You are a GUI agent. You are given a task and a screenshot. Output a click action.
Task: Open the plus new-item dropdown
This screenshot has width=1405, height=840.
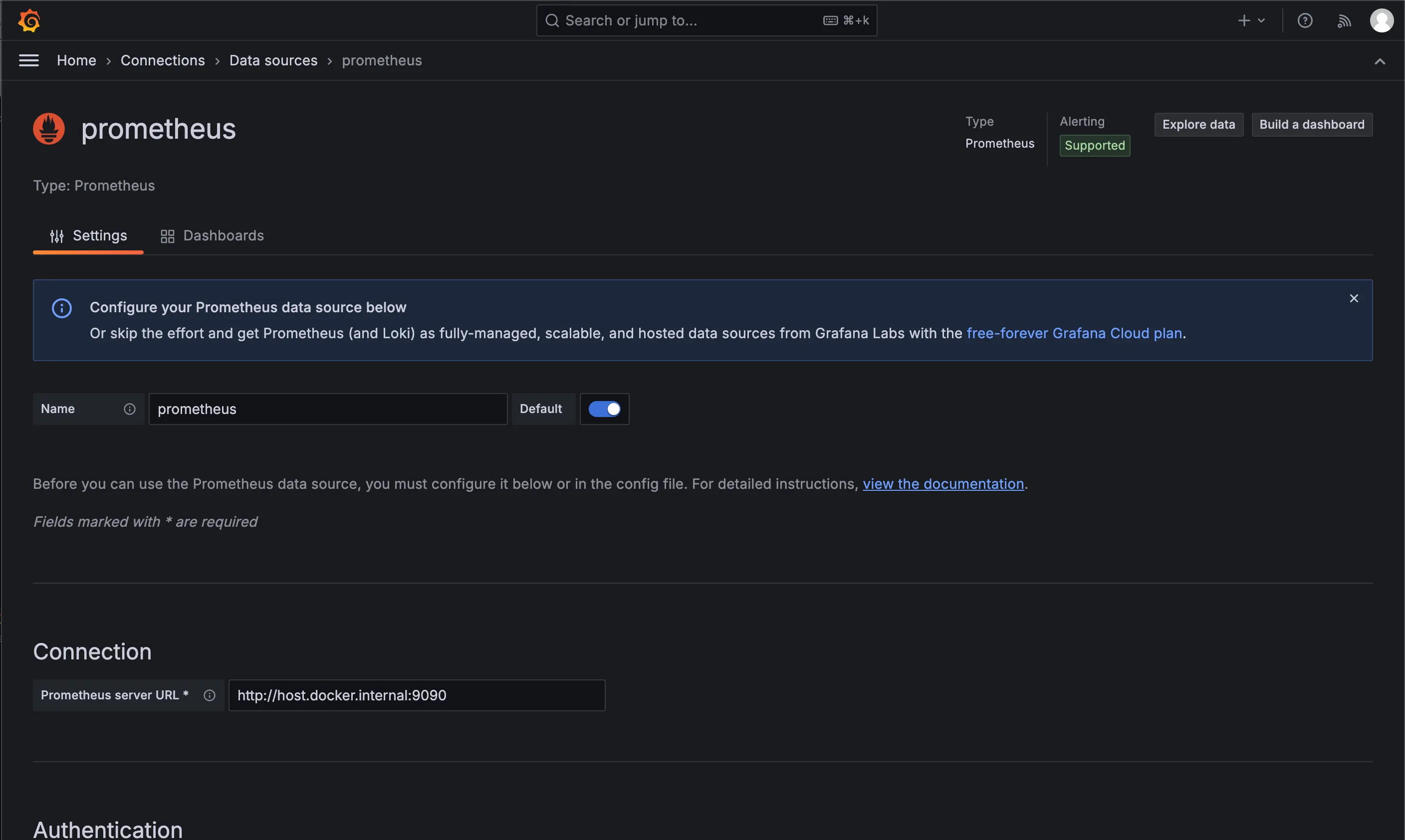click(x=1251, y=21)
